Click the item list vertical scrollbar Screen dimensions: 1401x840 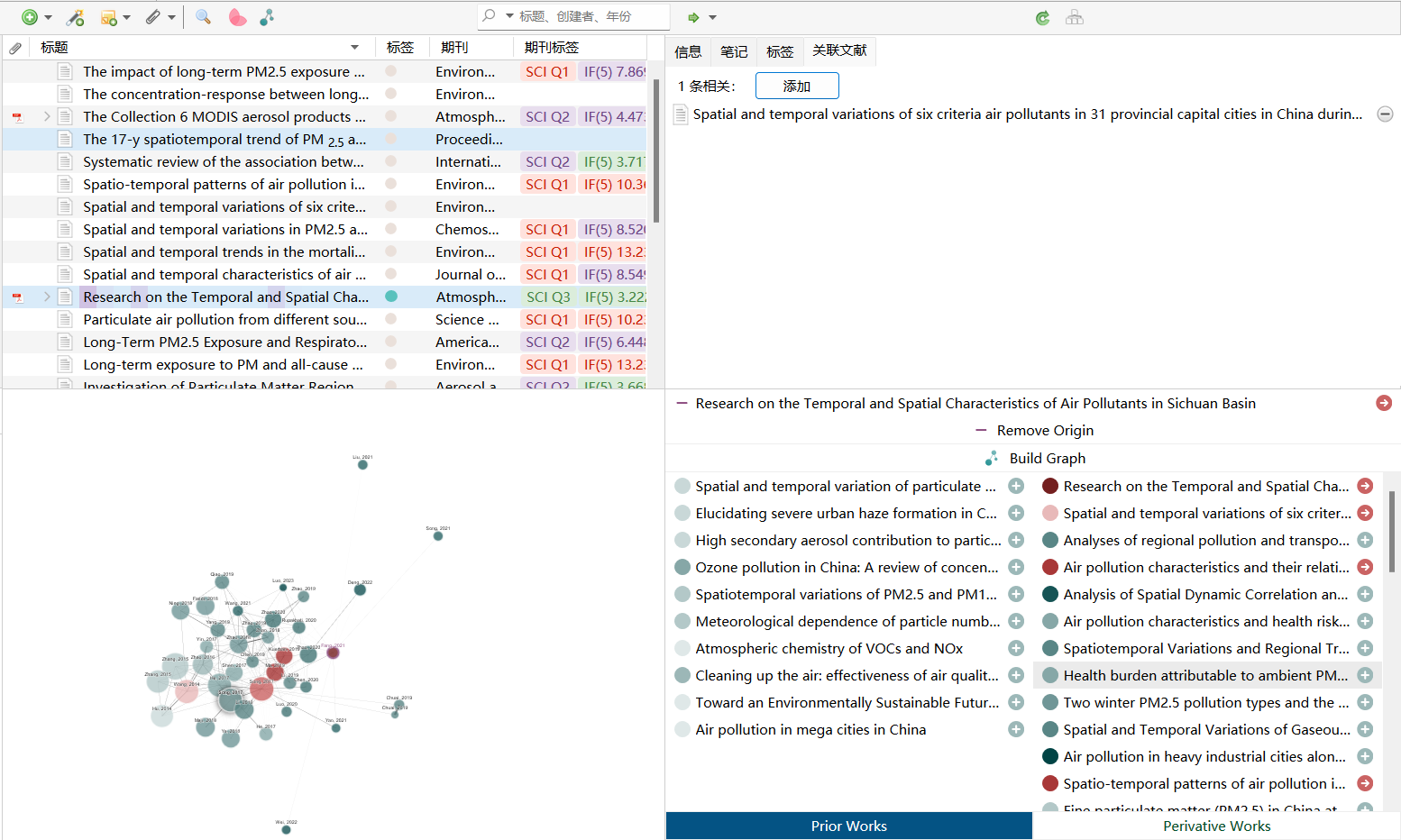[655, 151]
